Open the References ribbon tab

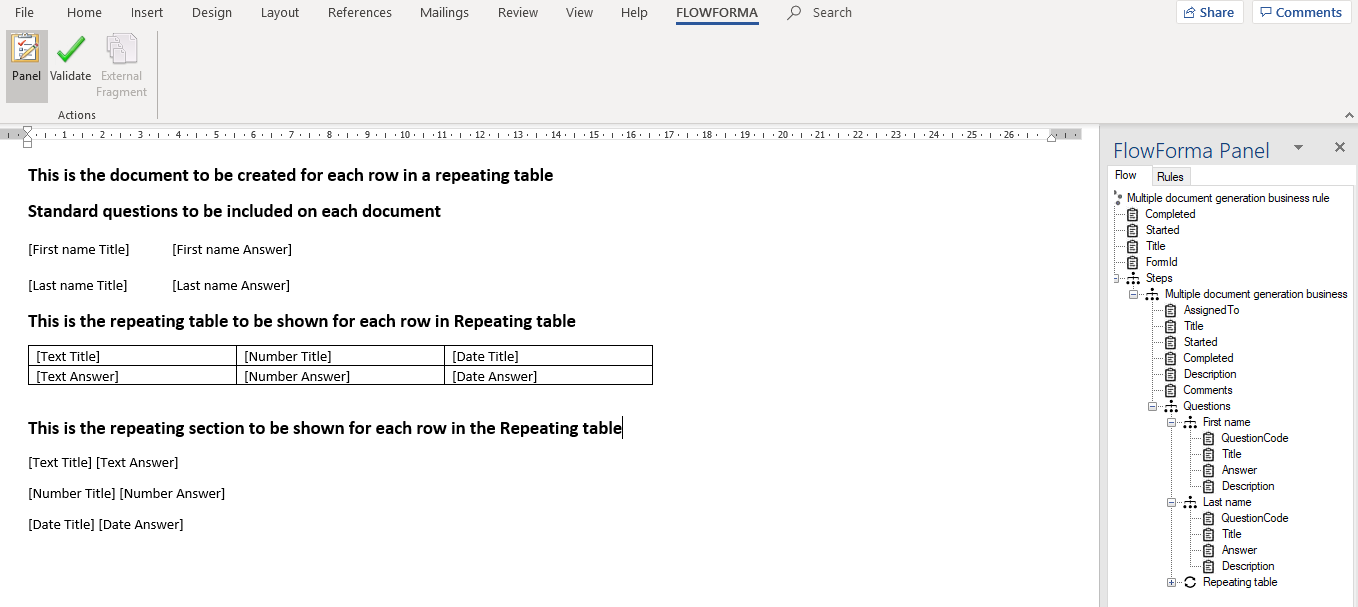(360, 13)
